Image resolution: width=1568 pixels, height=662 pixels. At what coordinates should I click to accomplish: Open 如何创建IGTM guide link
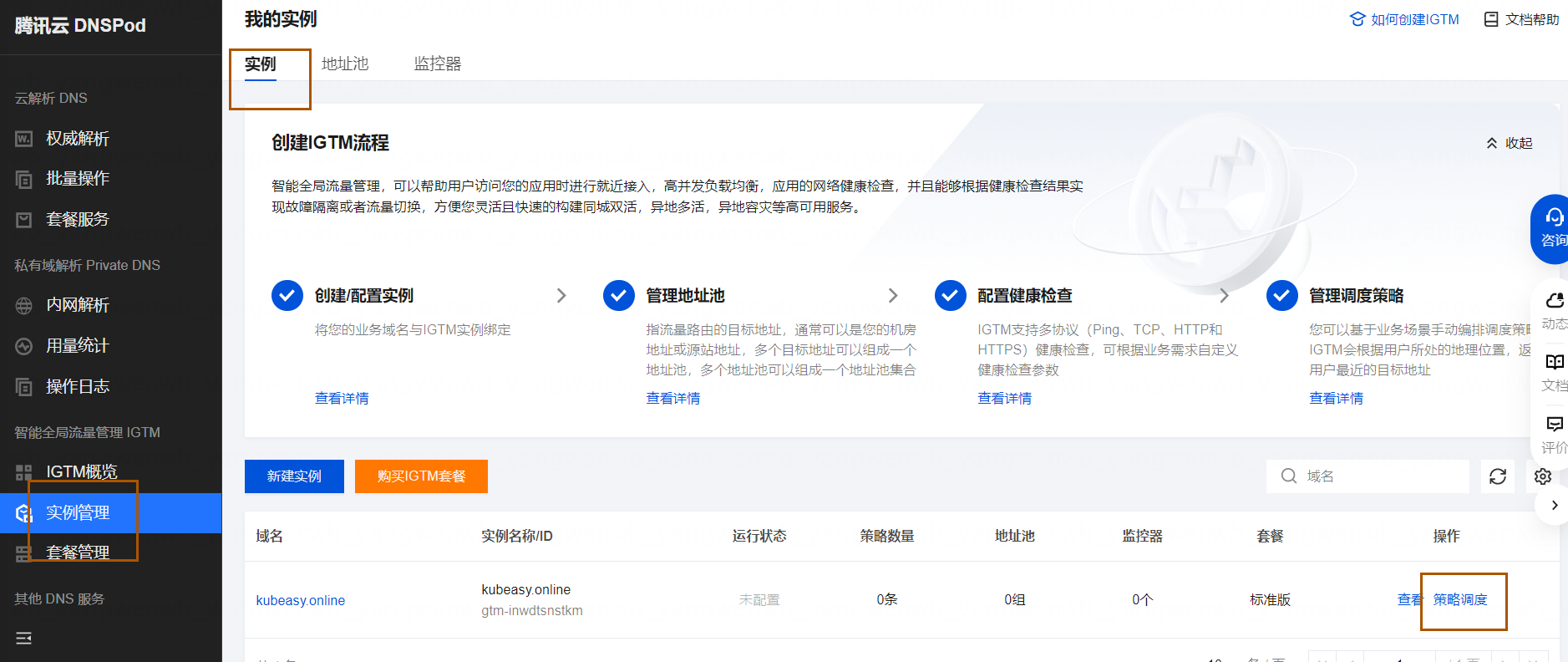click(1404, 19)
